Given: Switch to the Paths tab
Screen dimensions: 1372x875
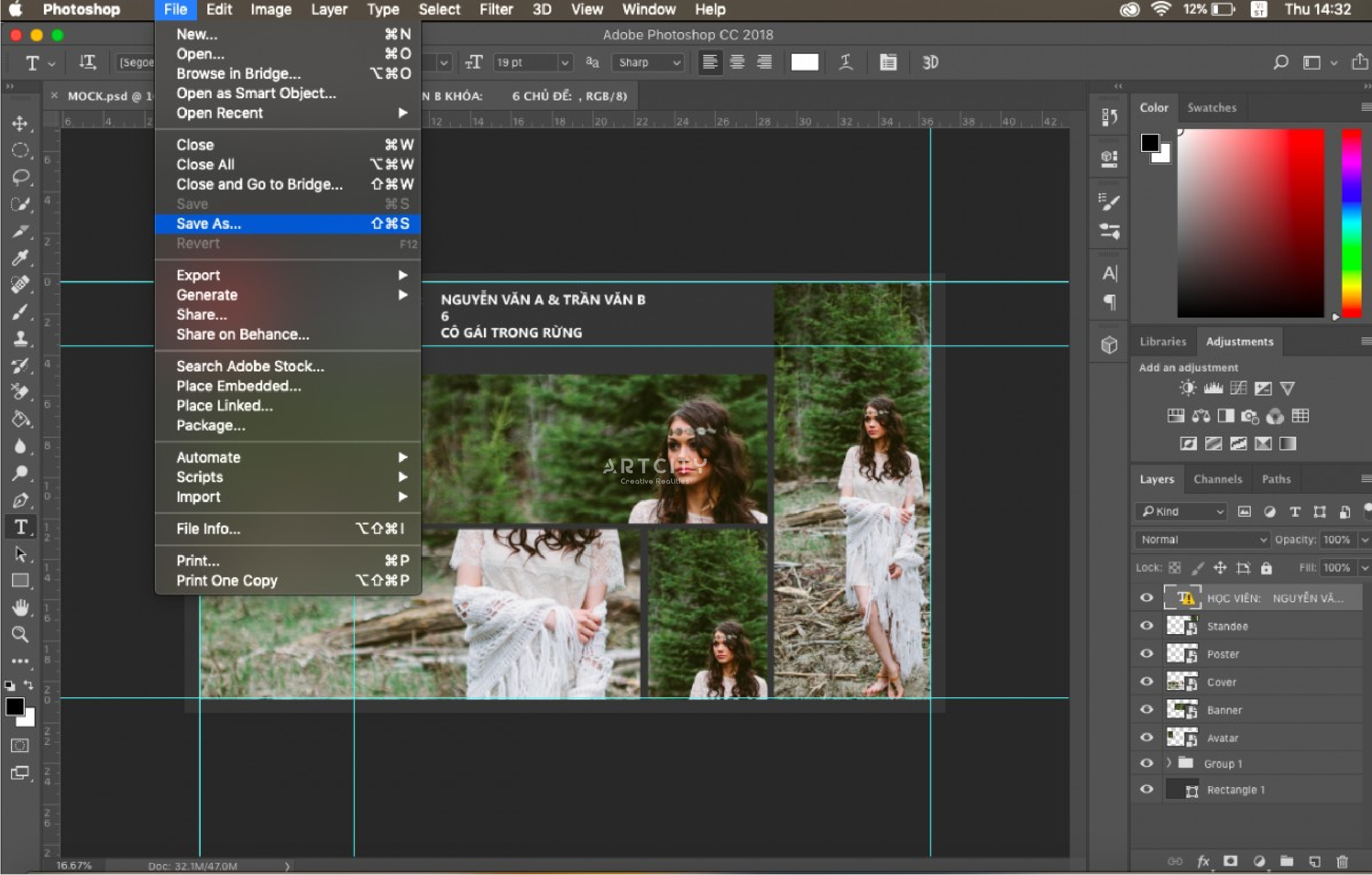Looking at the screenshot, I should (x=1276, y=479).
